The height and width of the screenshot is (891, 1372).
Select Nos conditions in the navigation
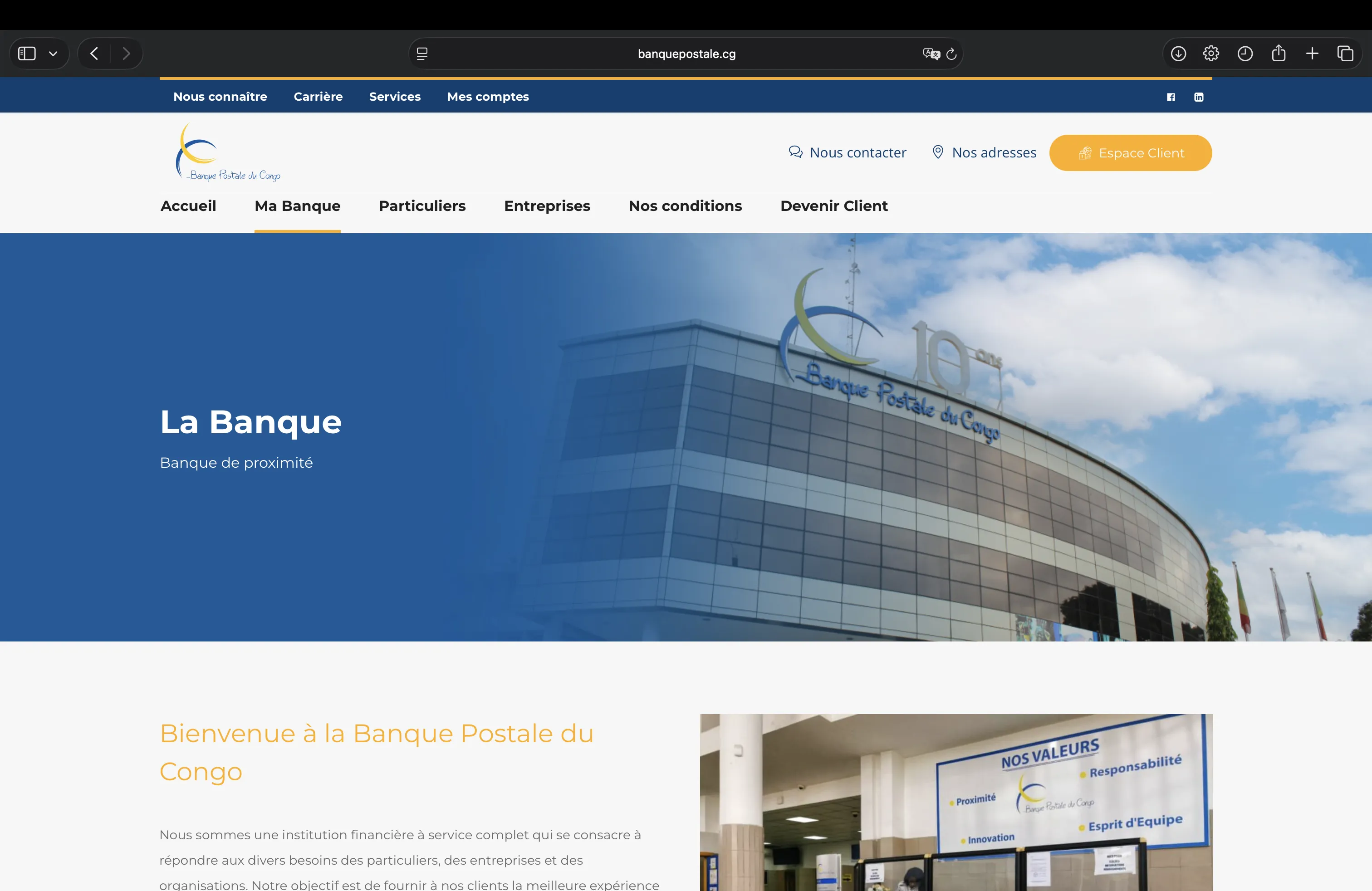coord(686,206)
